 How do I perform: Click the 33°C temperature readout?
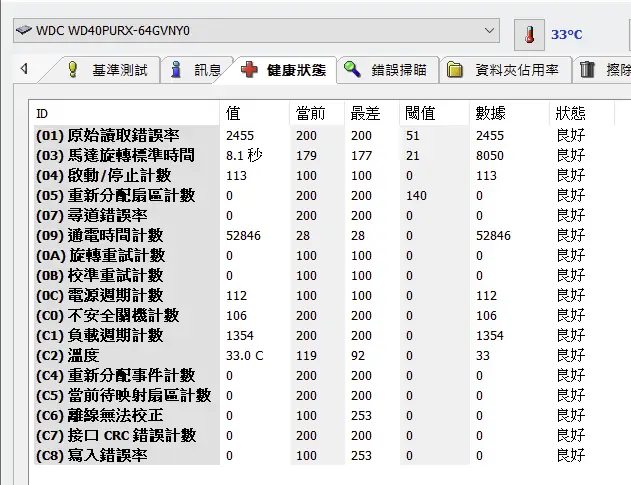click(567, 35)
